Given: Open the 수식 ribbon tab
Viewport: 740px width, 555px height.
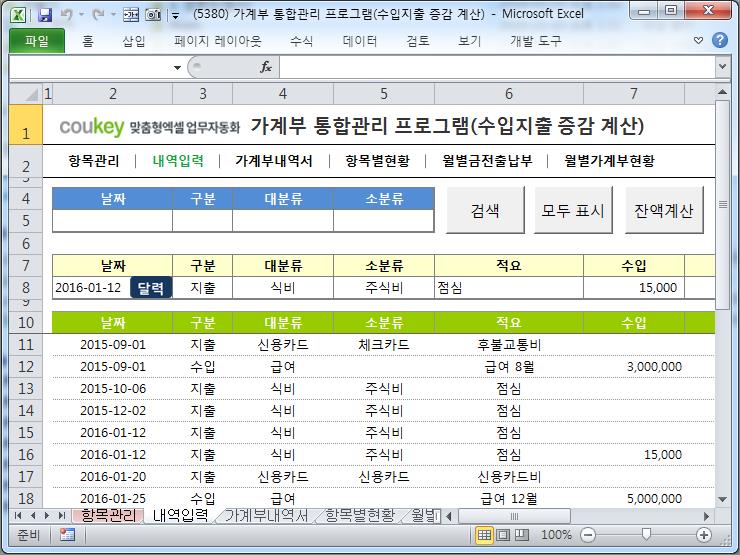Looking at the screenshot, I should [302, 41].
